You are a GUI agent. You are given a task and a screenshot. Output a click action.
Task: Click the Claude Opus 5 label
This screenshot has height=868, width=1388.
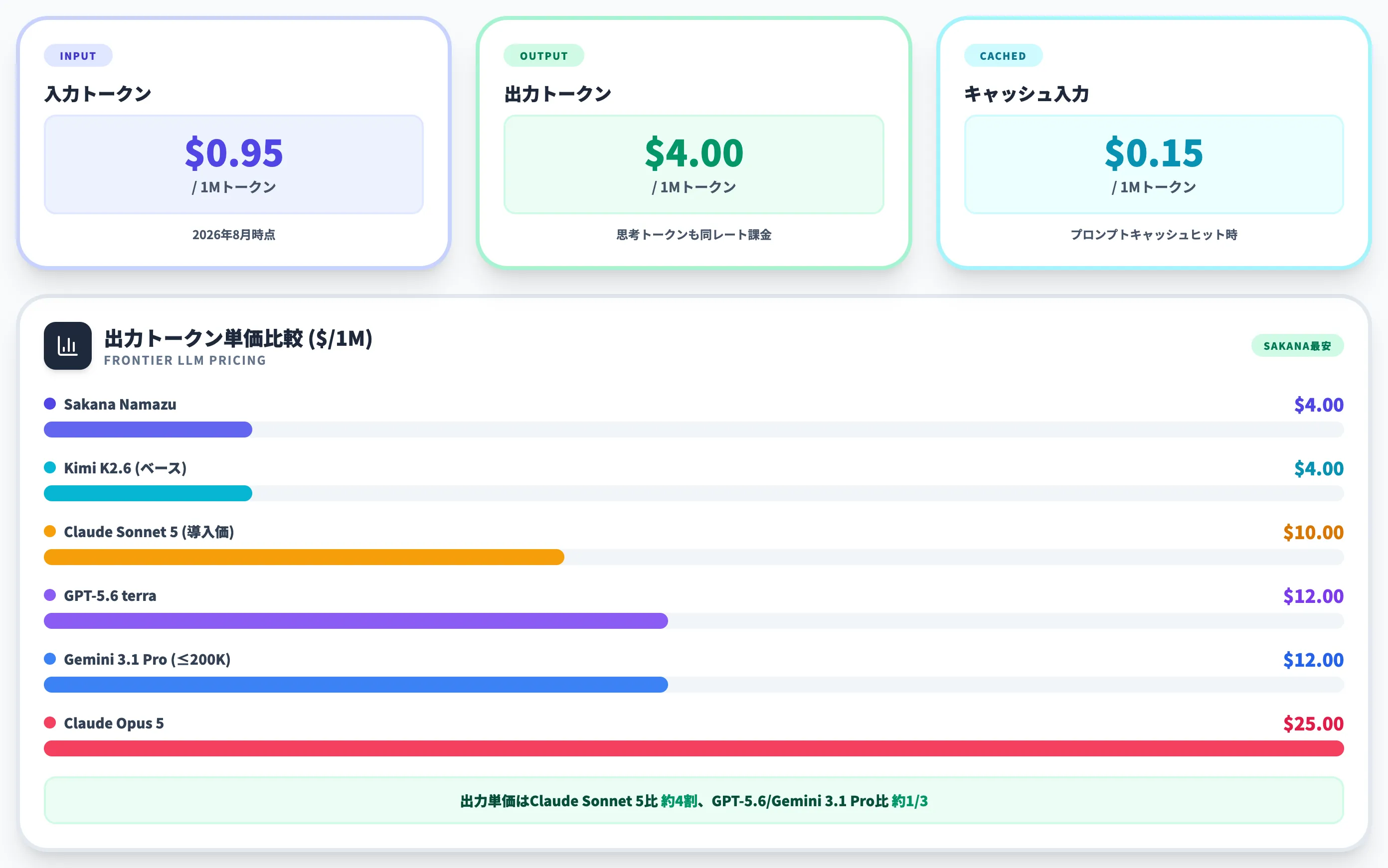click(x=114, y=723)
